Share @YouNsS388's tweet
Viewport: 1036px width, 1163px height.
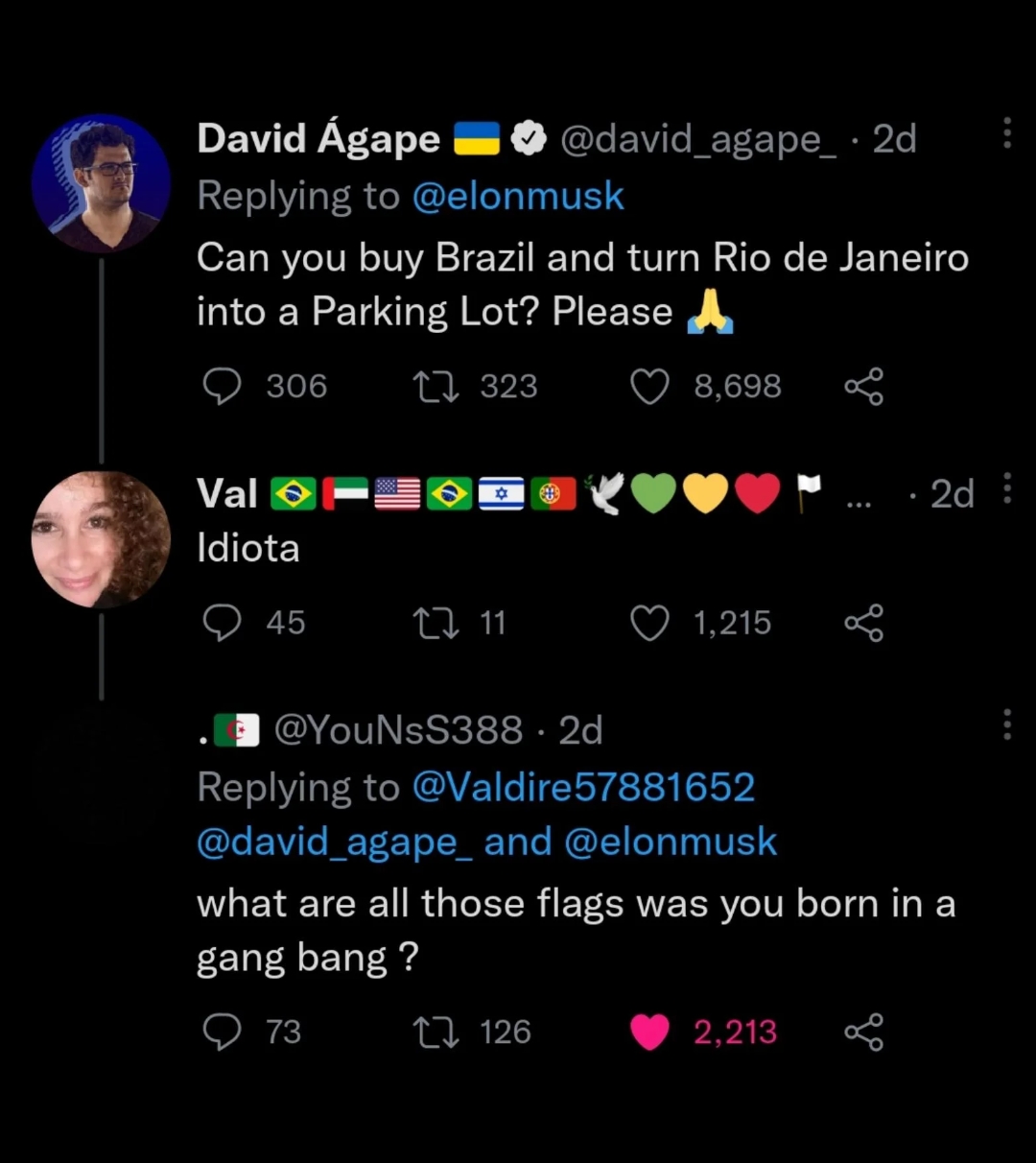tap(863, 1032)
